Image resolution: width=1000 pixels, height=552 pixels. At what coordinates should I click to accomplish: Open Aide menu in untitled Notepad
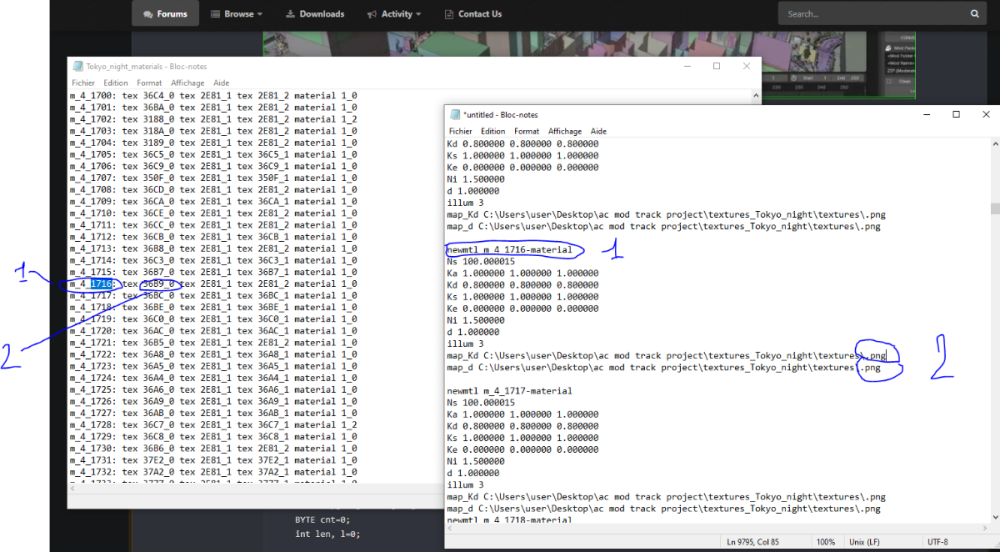coord(598,131)
